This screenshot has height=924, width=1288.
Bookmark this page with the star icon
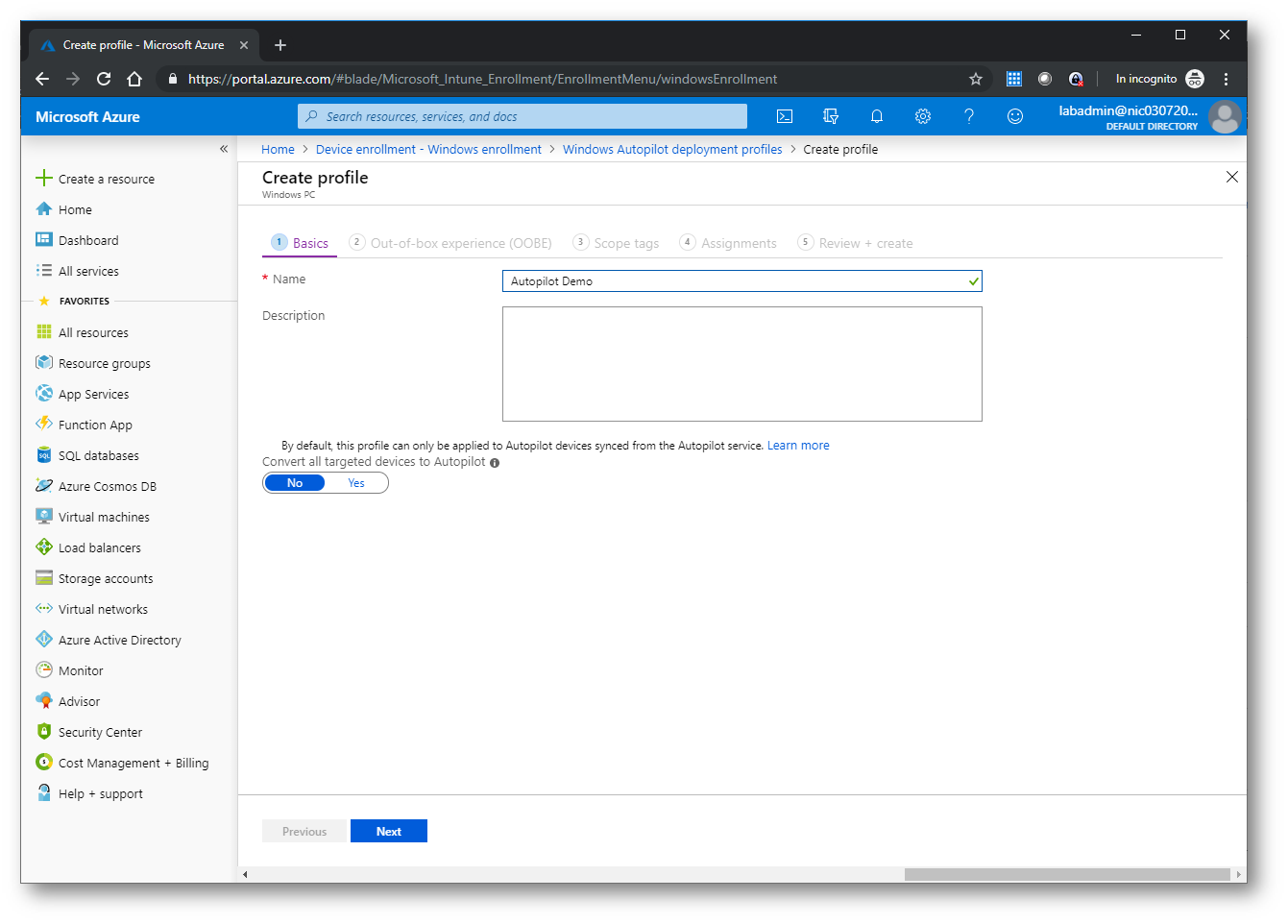[x=976, y=79]
